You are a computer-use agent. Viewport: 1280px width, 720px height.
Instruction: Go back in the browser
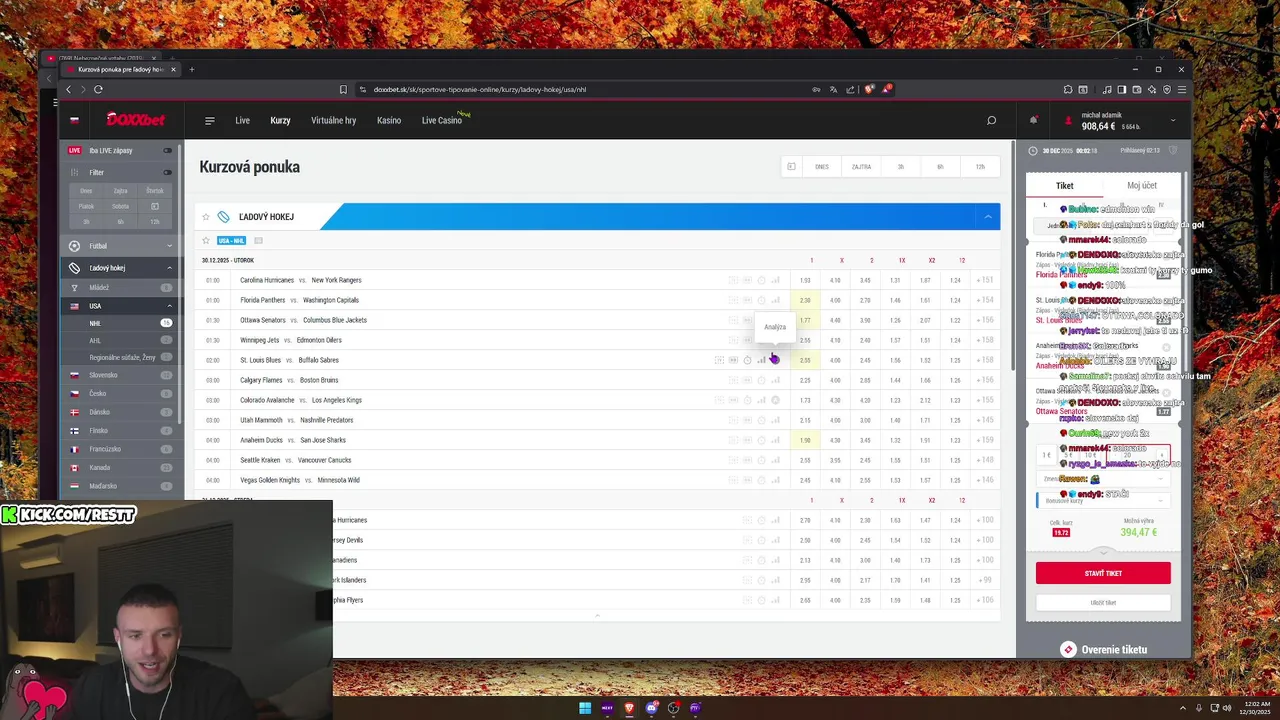tap(68, 89)
